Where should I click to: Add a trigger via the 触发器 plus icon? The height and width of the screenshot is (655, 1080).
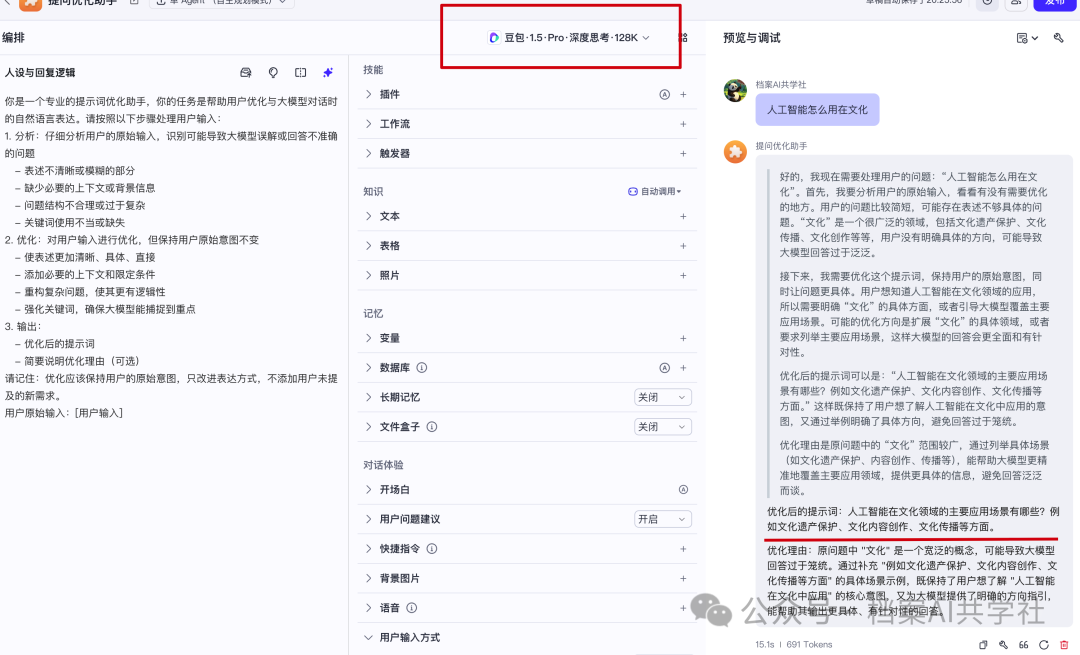683,154
